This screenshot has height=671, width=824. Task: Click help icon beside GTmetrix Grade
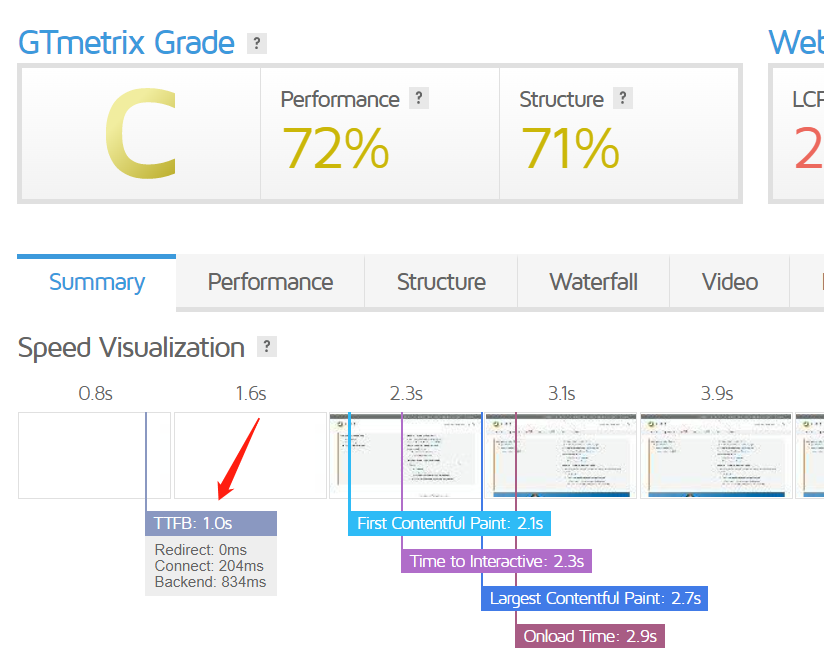(258, 43)
